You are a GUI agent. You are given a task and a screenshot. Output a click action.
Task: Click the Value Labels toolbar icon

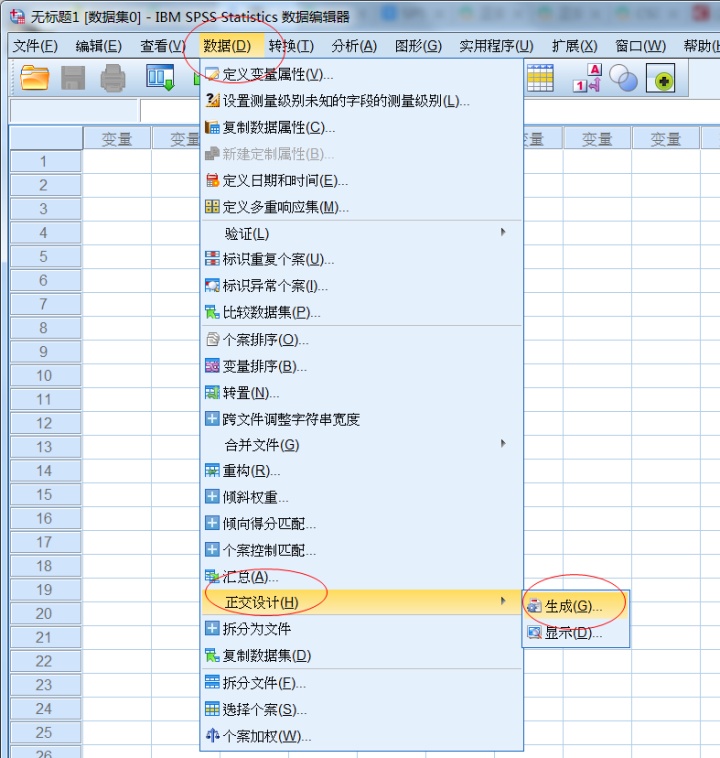point(587,78)
